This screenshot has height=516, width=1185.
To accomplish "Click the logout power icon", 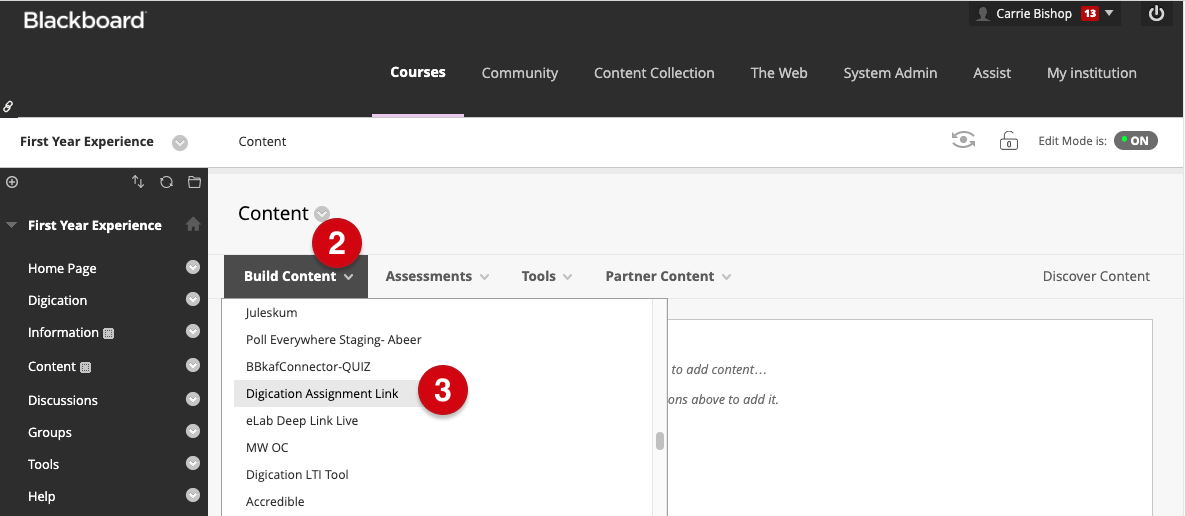I will click(1156, 14).
